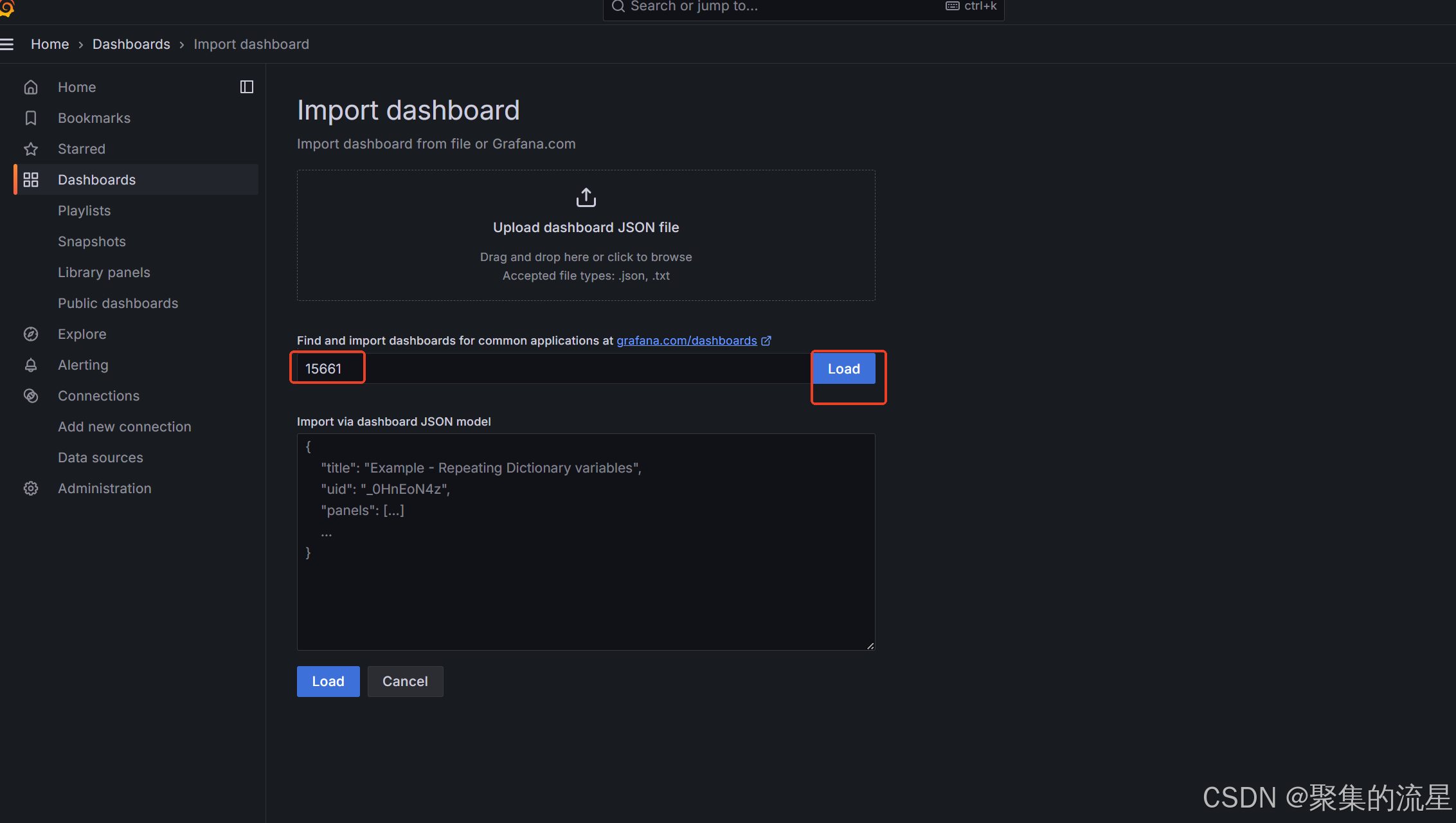
Task: Click the Home house icon in sidebar
Action: point(31,87)
